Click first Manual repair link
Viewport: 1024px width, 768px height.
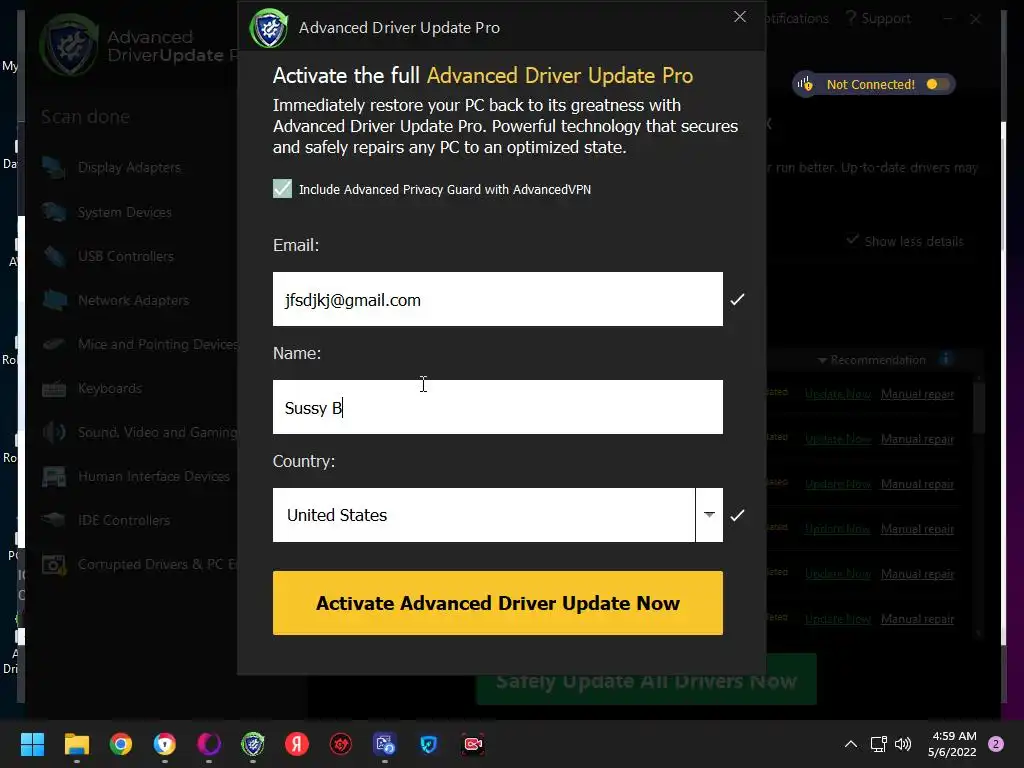click(917, 394)
